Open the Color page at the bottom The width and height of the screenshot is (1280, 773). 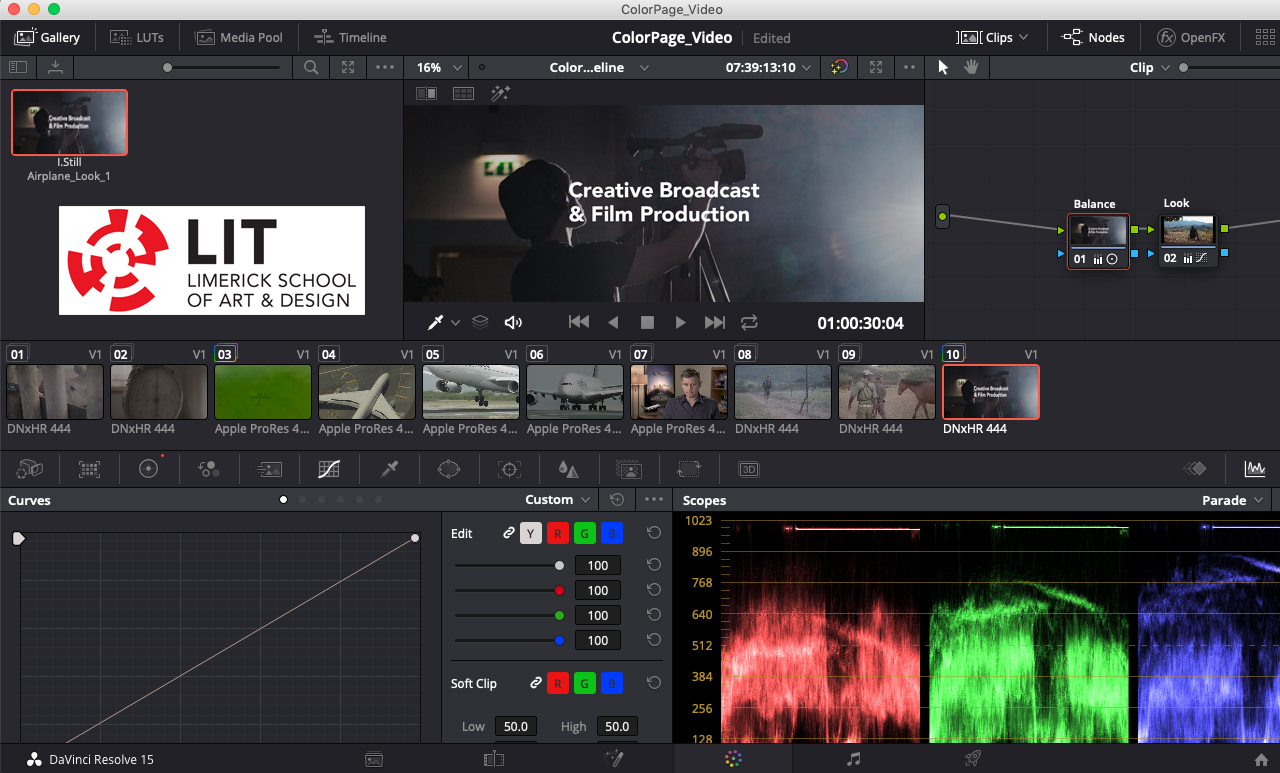pyautogui.click(x=733, y=759)
